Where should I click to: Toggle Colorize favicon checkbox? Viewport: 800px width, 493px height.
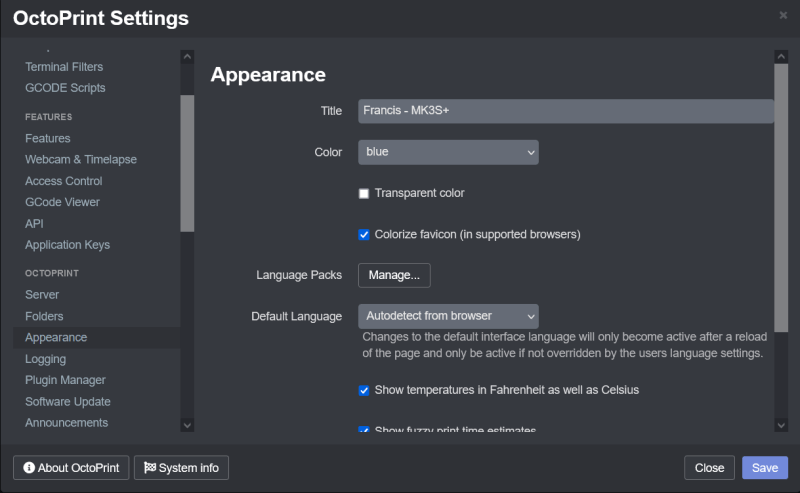[364, 235]
